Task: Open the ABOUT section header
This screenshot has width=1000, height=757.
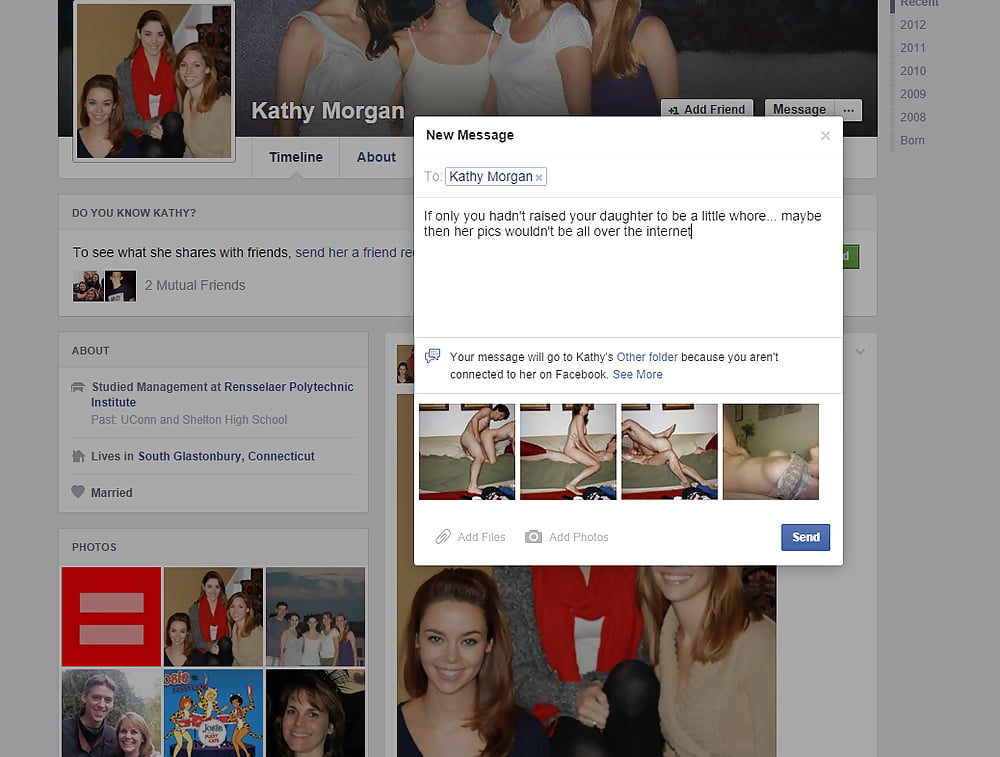Action: [91, 351]
